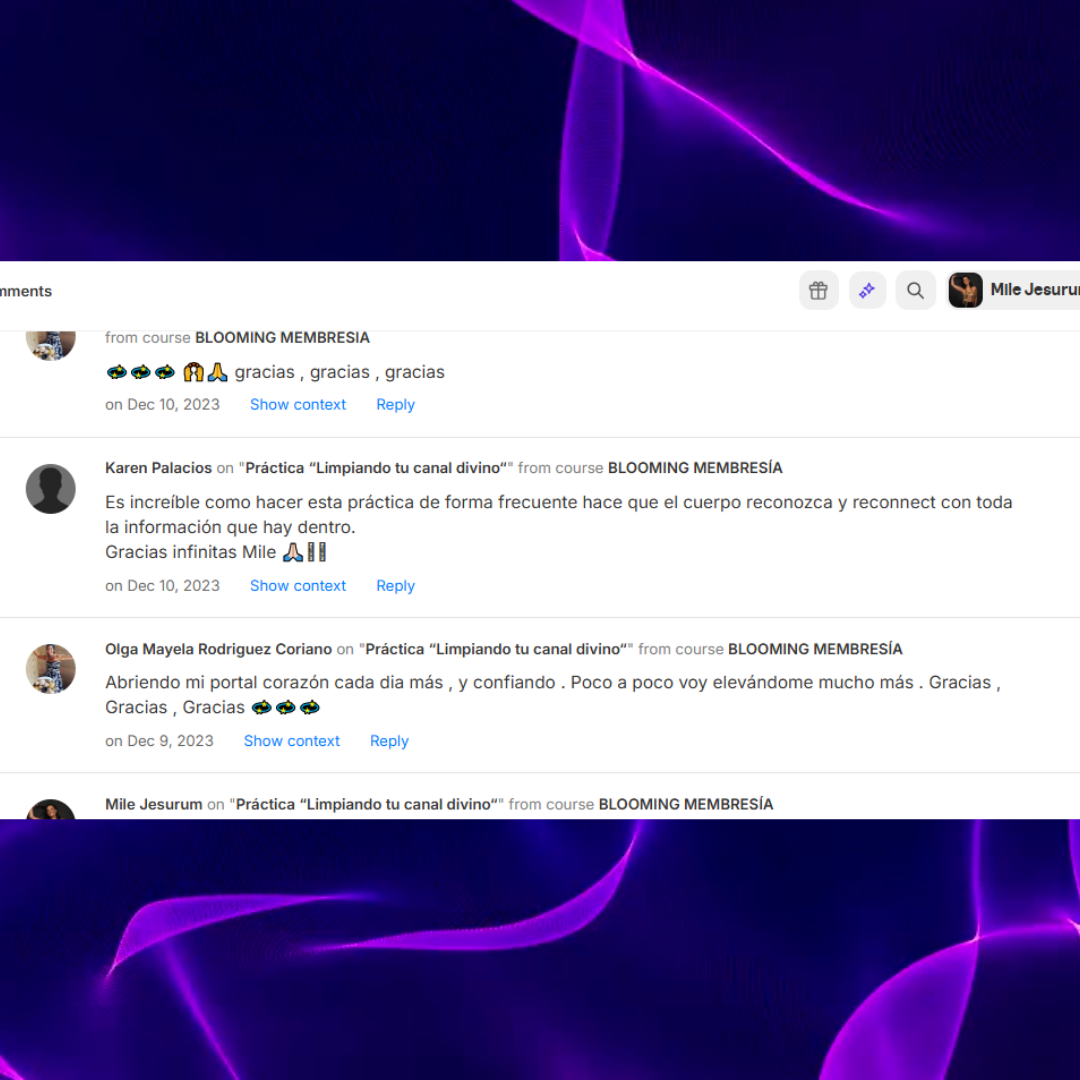Show context for Karen Palacios's comment

pyautogui.click(x=298, y=586)
